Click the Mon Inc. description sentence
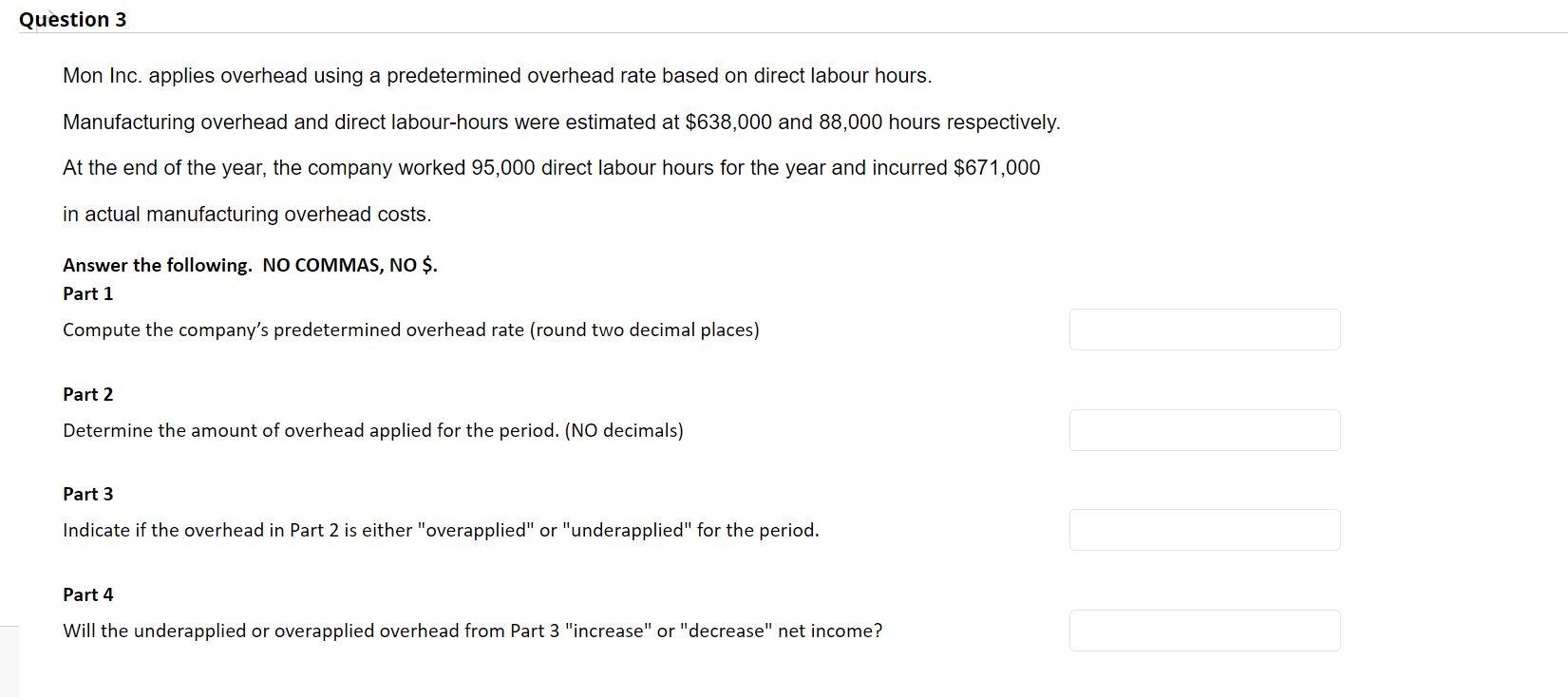Image resolution: width=1568 pixels, height=697 pixels. pyautogui.click(x=497, y=75)
